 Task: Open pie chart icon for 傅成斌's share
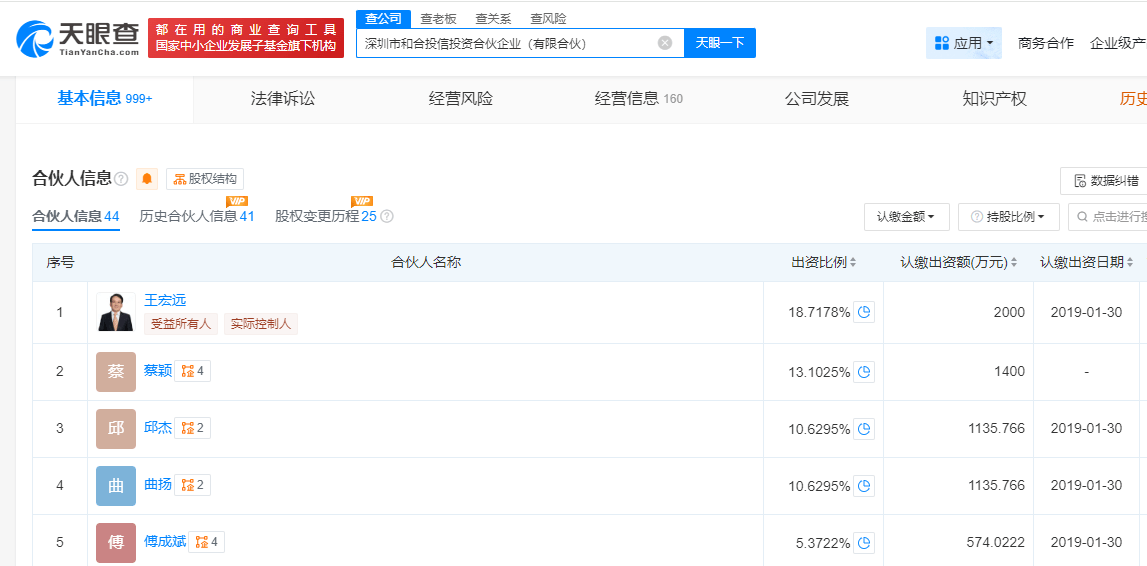point(864,543)
